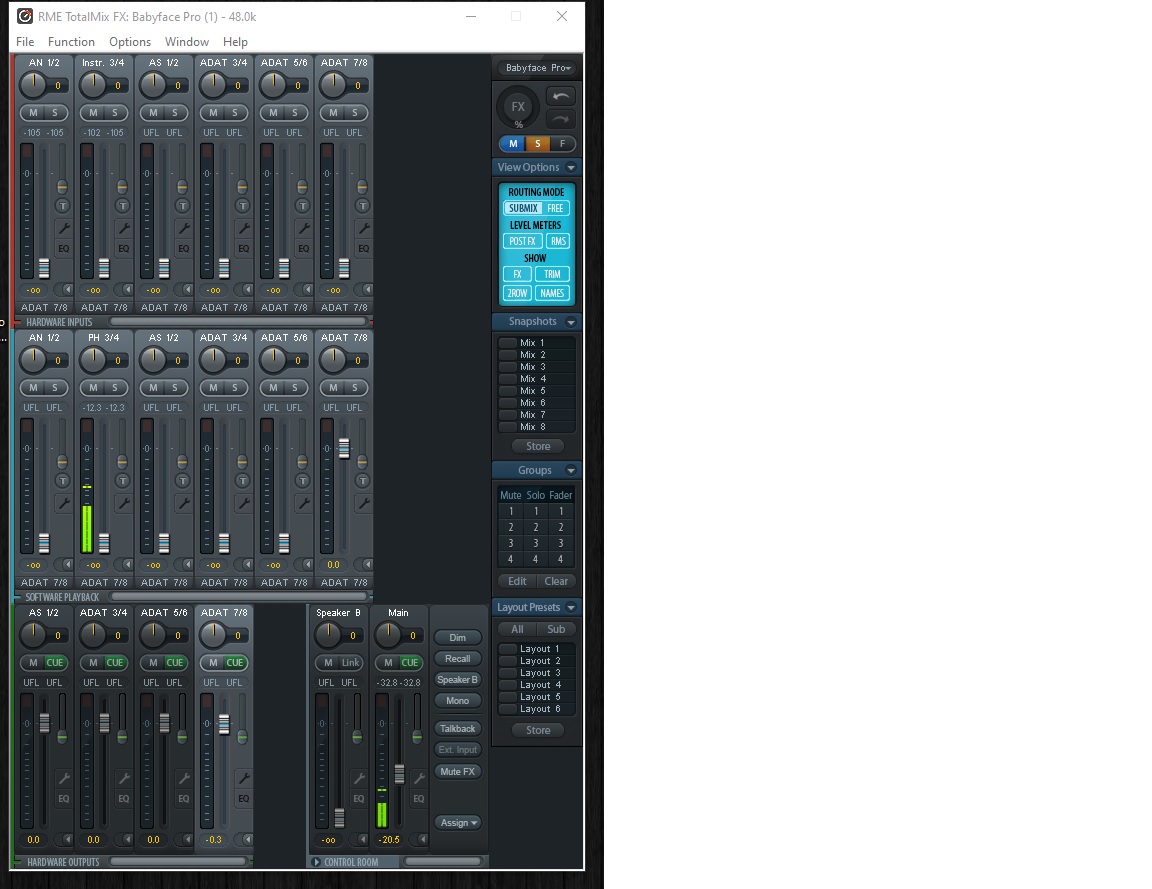
Task: Click the TotalMix app icon in title bar
Action: [x=25, y=16]
